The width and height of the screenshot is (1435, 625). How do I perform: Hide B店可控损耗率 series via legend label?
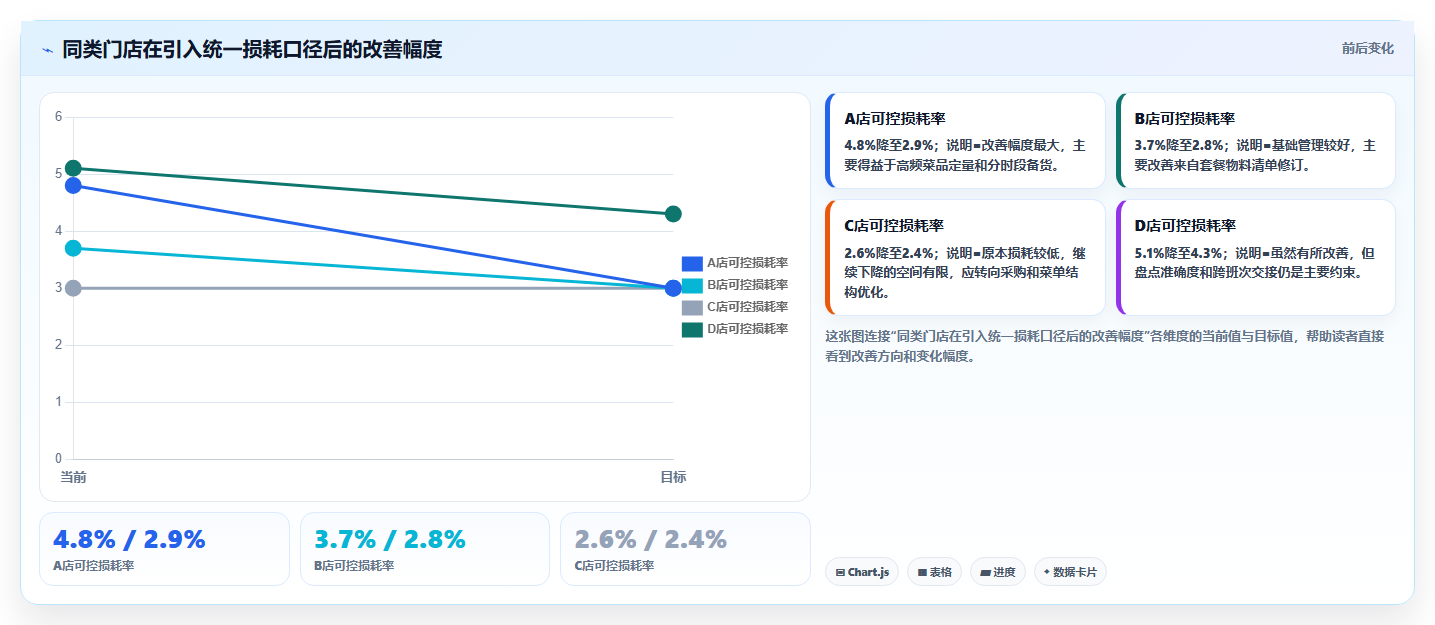click(x=747, y=285)
